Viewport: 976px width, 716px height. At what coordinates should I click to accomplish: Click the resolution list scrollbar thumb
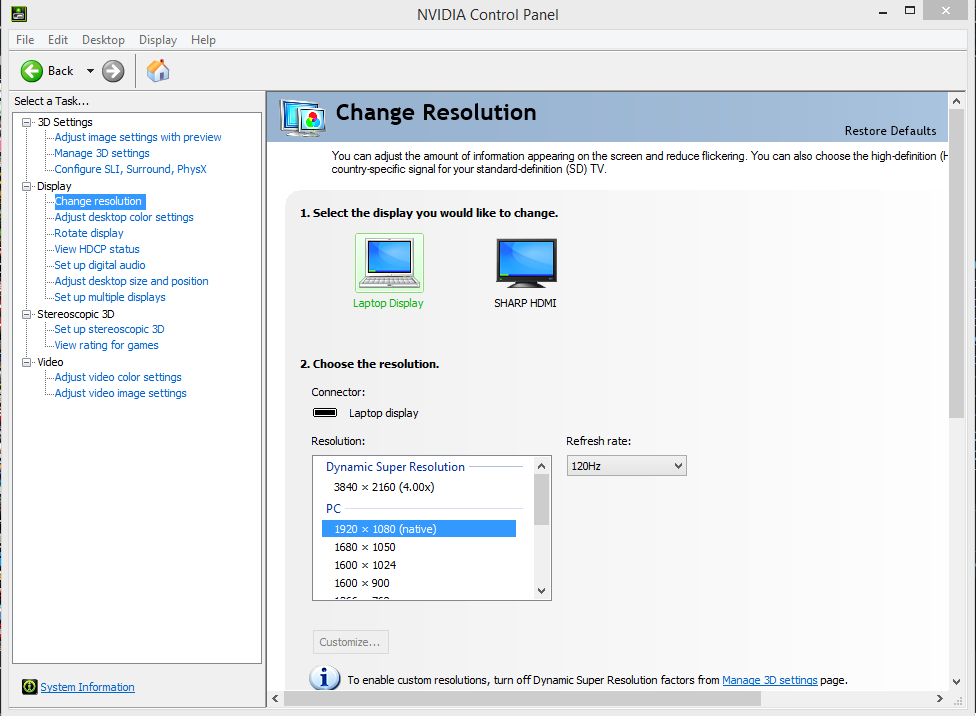[542, 499]
